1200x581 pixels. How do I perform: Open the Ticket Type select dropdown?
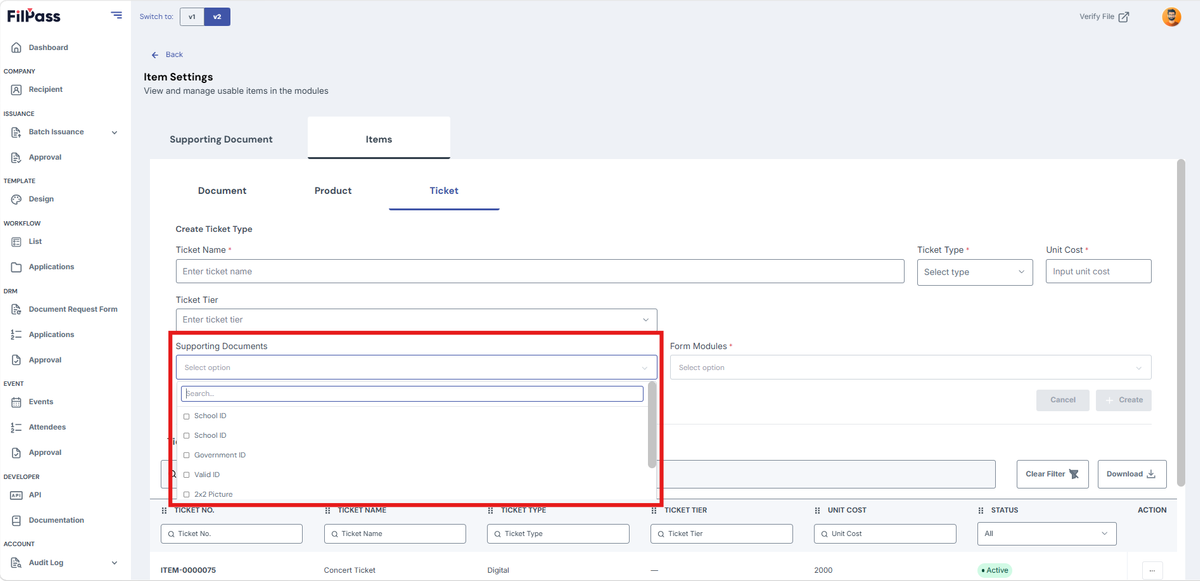[x=975, y=271]
